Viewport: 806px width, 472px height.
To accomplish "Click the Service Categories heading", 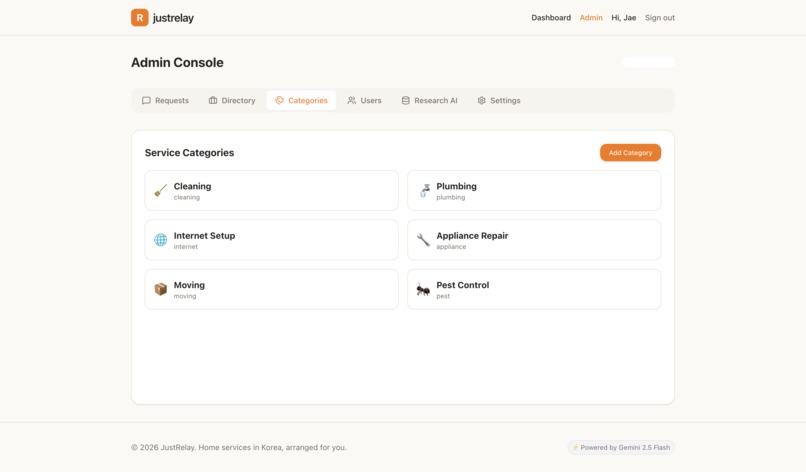I will tap(189, 153).
